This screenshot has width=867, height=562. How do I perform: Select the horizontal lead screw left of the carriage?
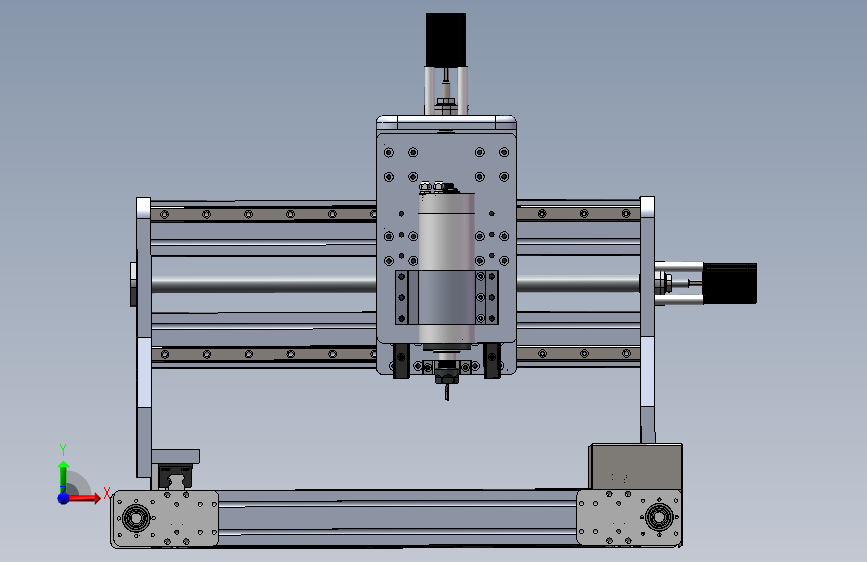(264, 284)
